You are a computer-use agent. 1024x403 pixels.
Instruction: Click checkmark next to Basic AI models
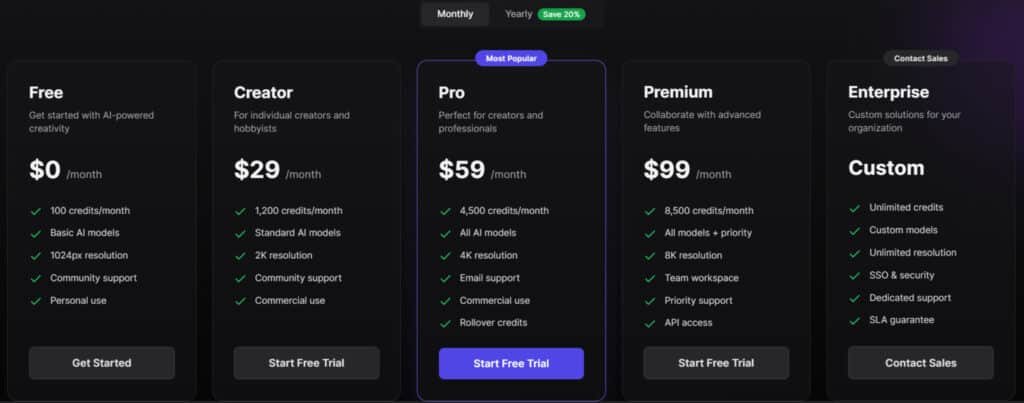coord(36,233)
